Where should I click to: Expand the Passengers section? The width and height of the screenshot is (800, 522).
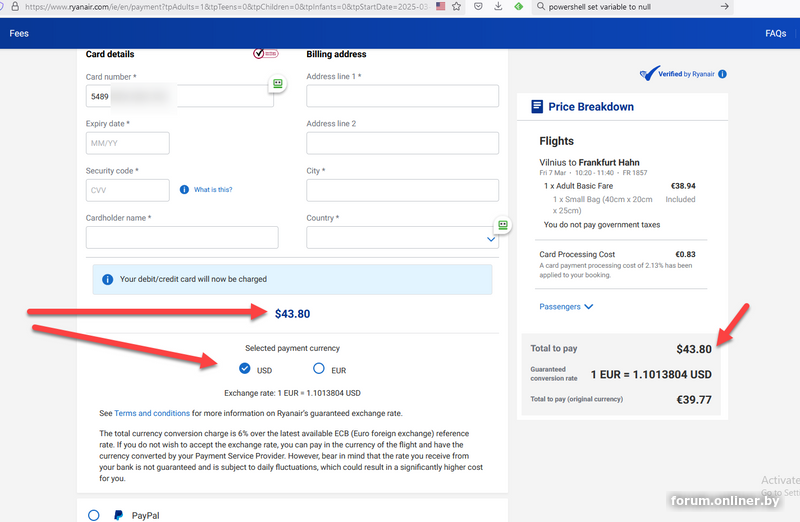click(566, 307)
